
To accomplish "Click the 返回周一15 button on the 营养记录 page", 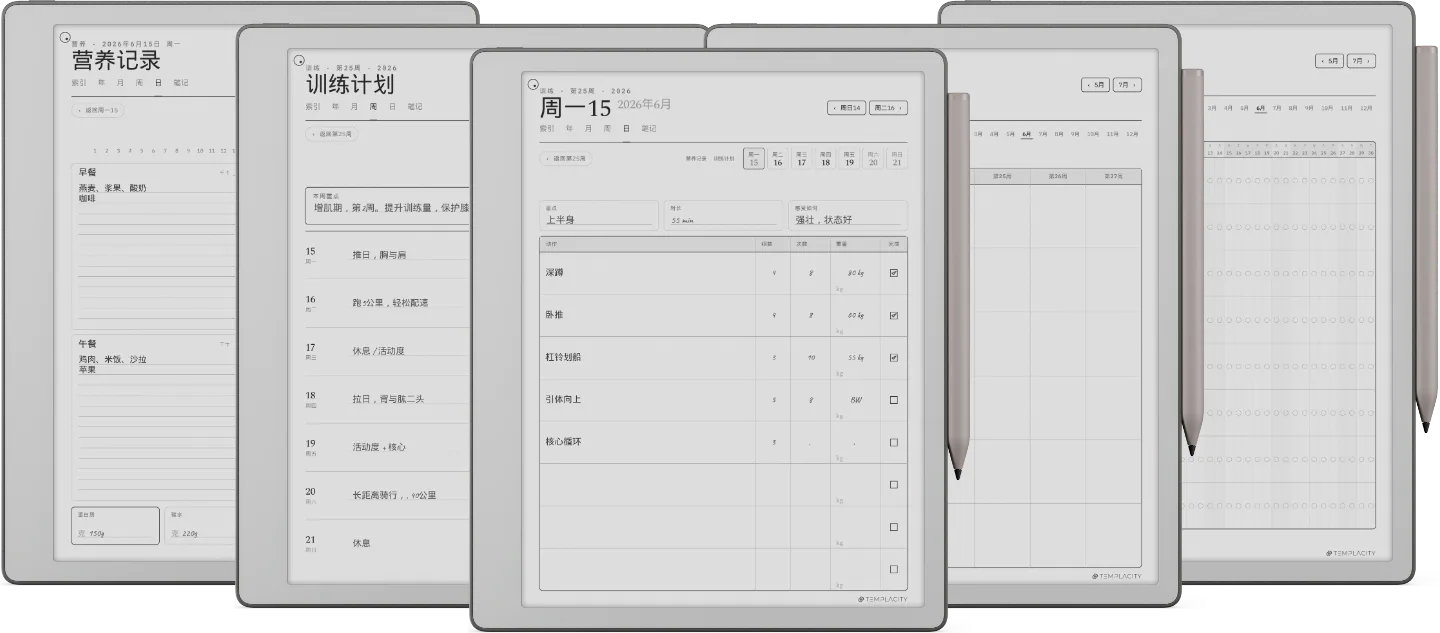I will click(98, 110).
